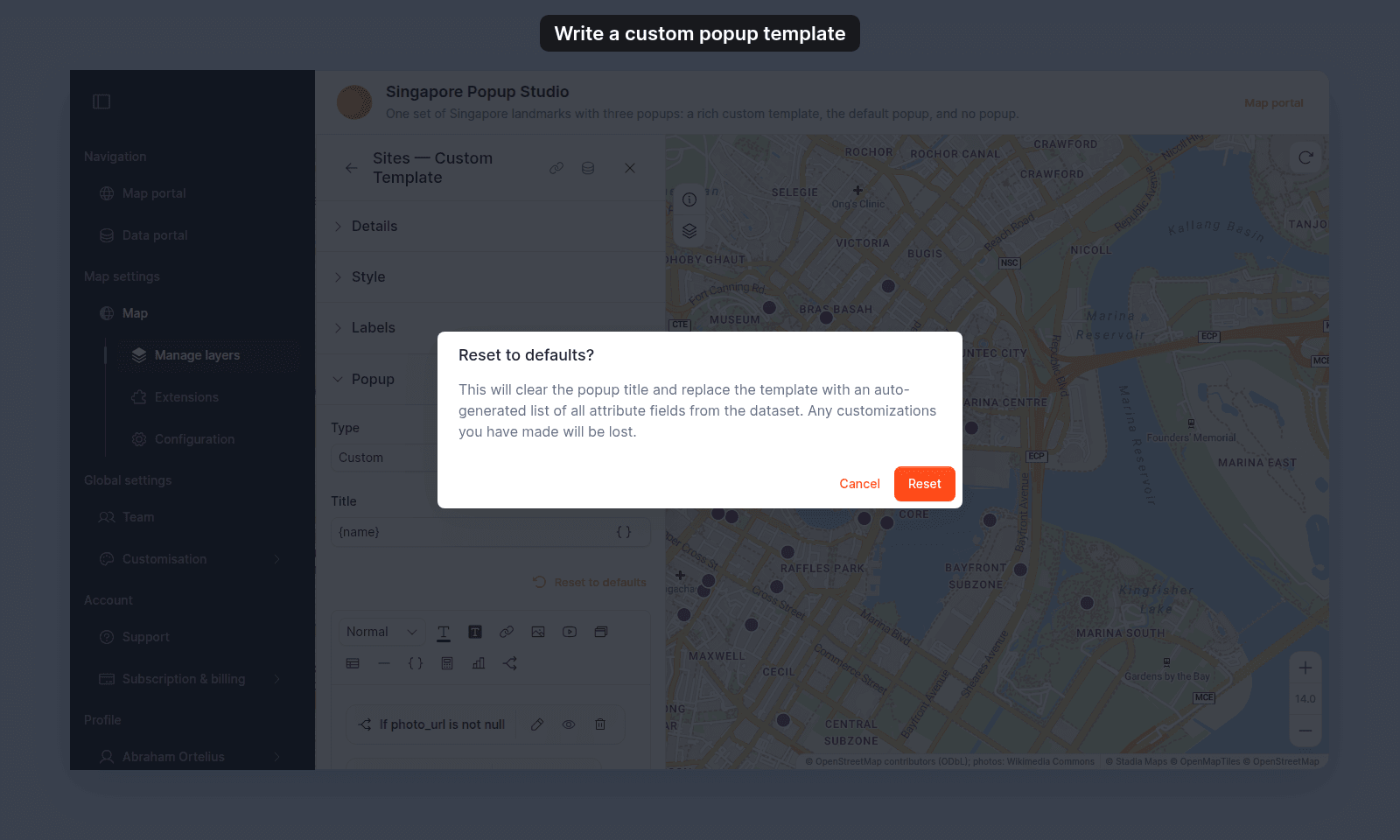Refresh the map with circular arrow

click(1305, 157)
